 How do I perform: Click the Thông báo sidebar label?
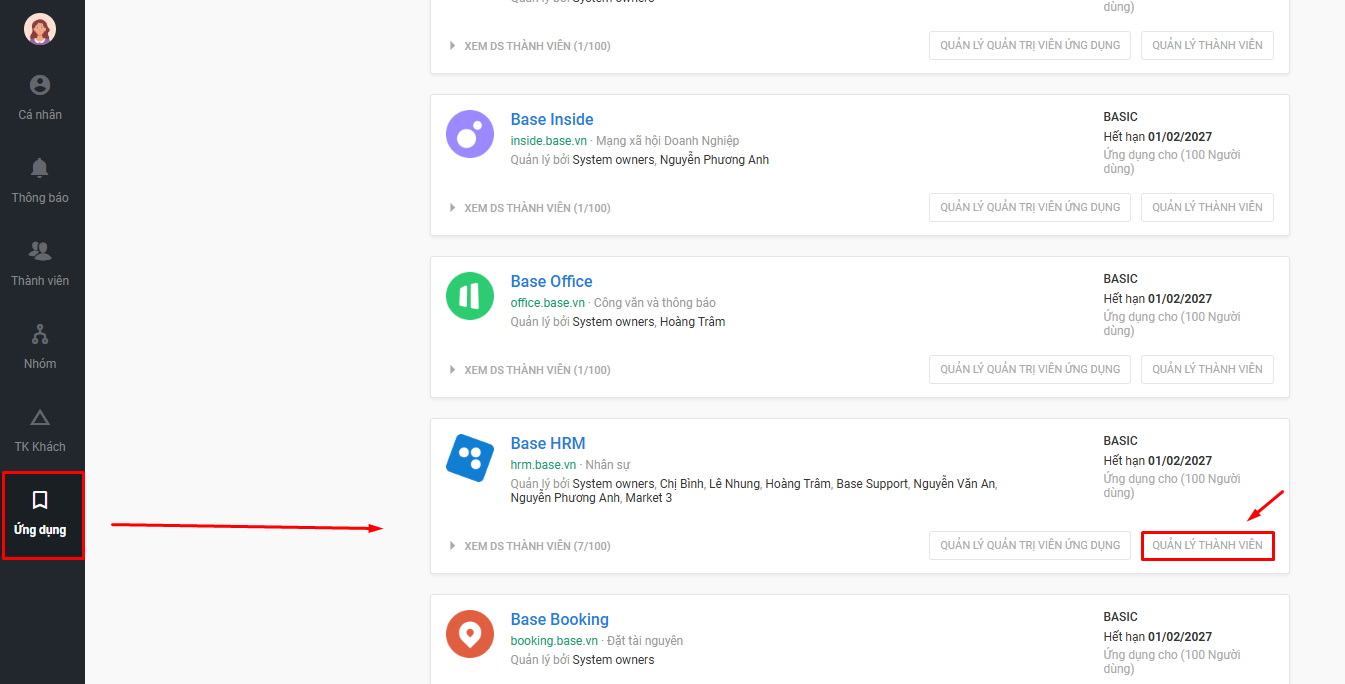(x=40, y=198)
